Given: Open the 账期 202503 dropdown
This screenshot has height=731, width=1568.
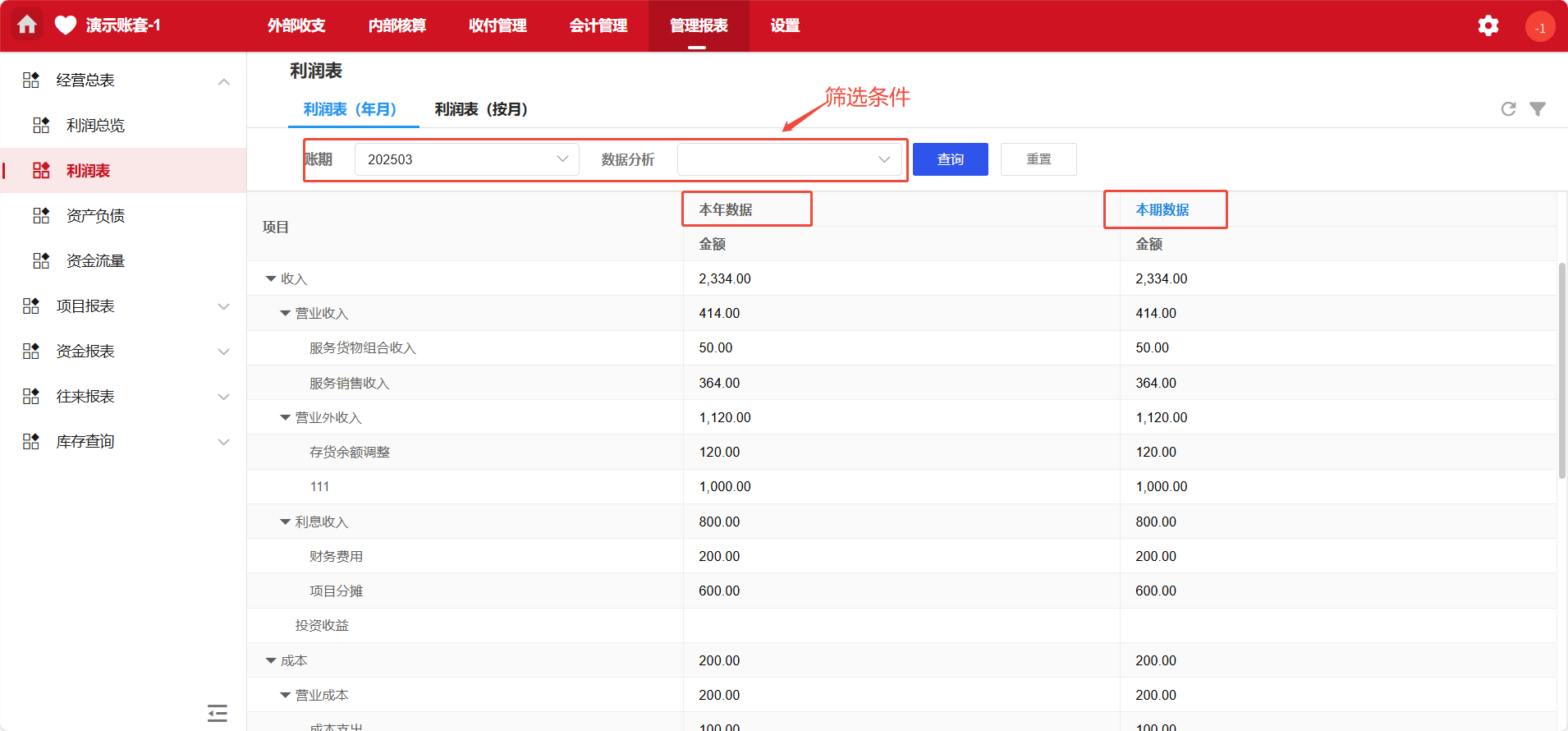Looking at the screenshot, I should click(x=466, y=159).
